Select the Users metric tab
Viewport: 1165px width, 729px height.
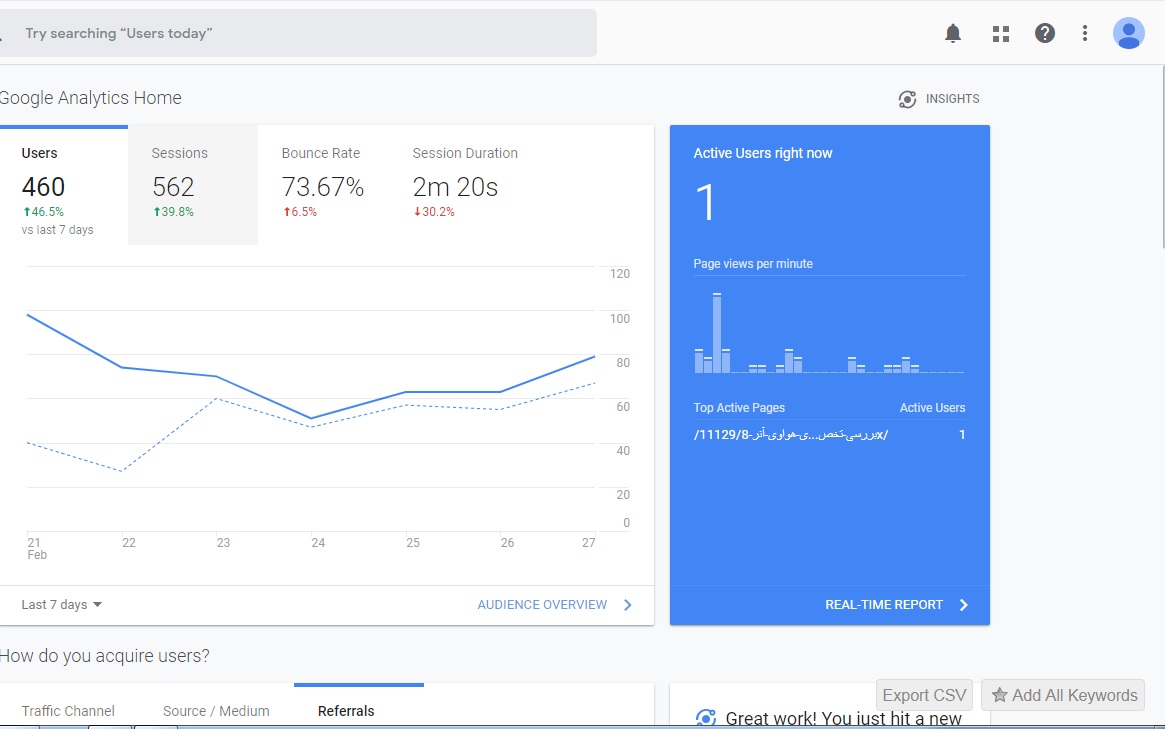[64, 185]
